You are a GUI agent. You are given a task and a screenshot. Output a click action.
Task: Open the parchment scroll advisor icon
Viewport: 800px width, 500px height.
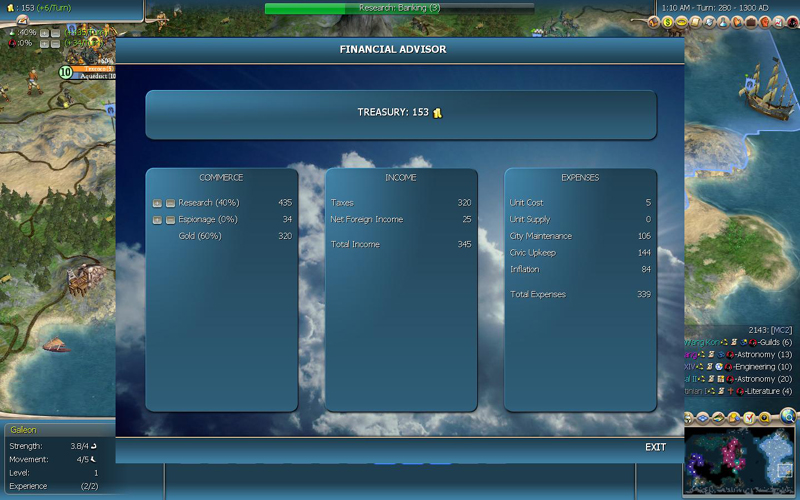pos(695,22)
